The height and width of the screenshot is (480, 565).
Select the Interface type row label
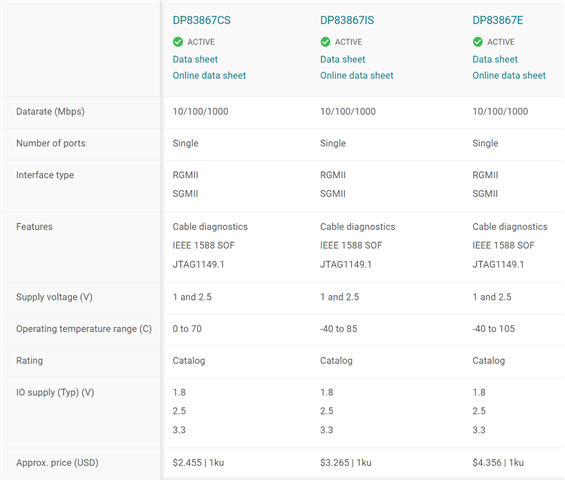coord(45,175)
